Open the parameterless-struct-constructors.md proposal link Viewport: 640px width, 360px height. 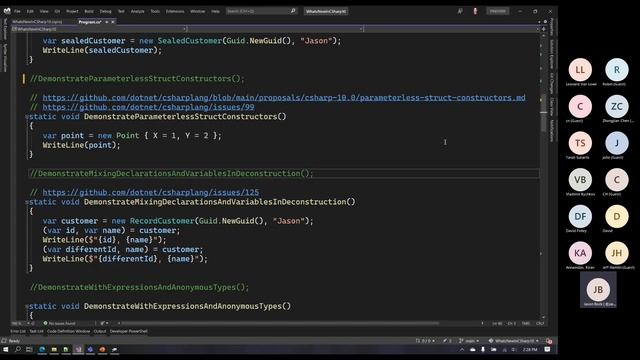click(x=284, y=98)
